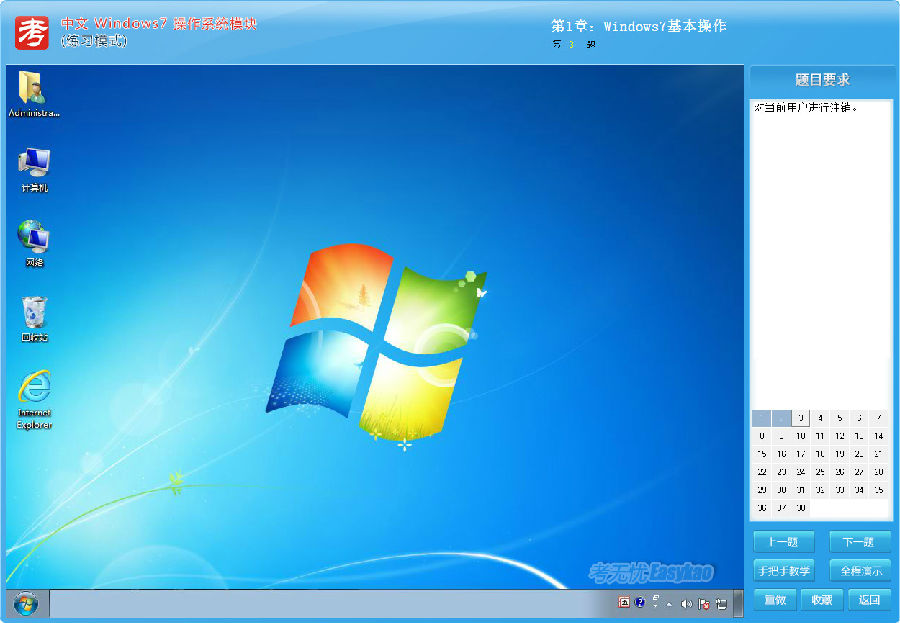The height and width of the screenshot is (623, 900).
Task: Select question number 19 in grid
Action: click(x=840, y=454)
